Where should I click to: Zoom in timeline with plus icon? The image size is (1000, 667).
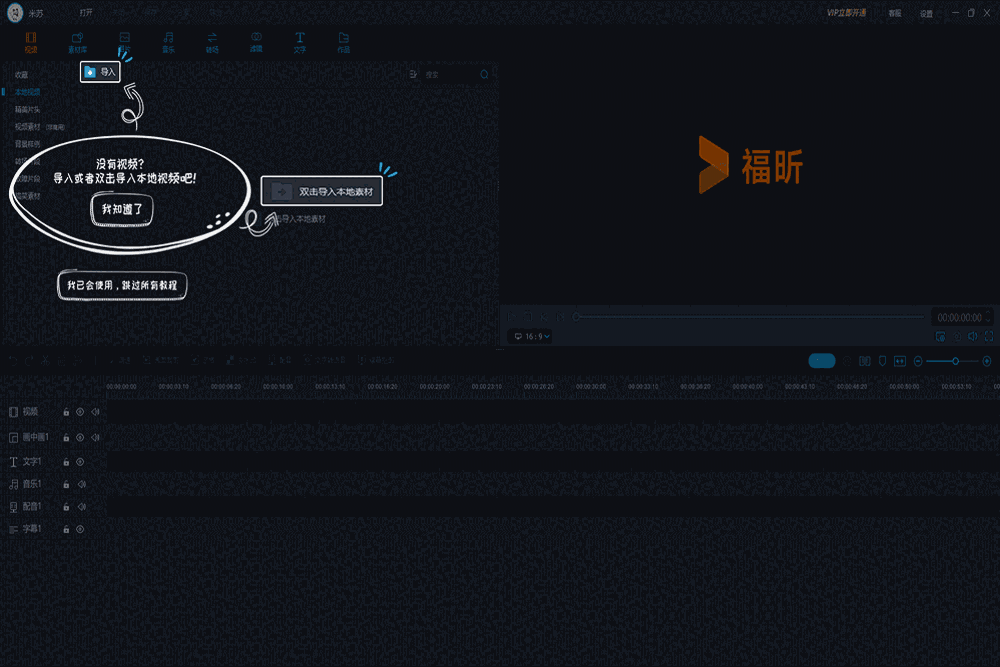987,361
